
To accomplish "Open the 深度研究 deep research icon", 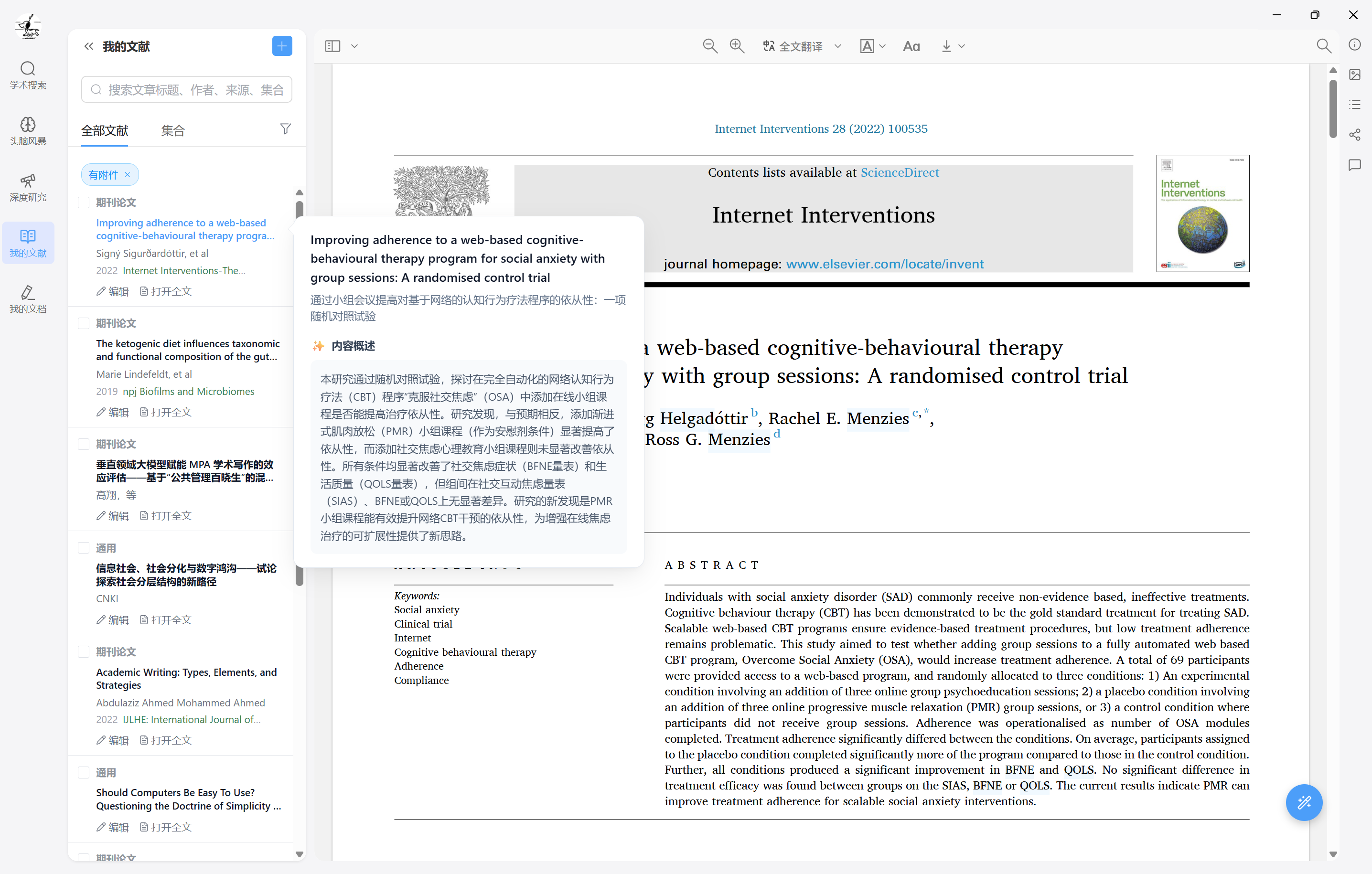I will pos(27,187).
